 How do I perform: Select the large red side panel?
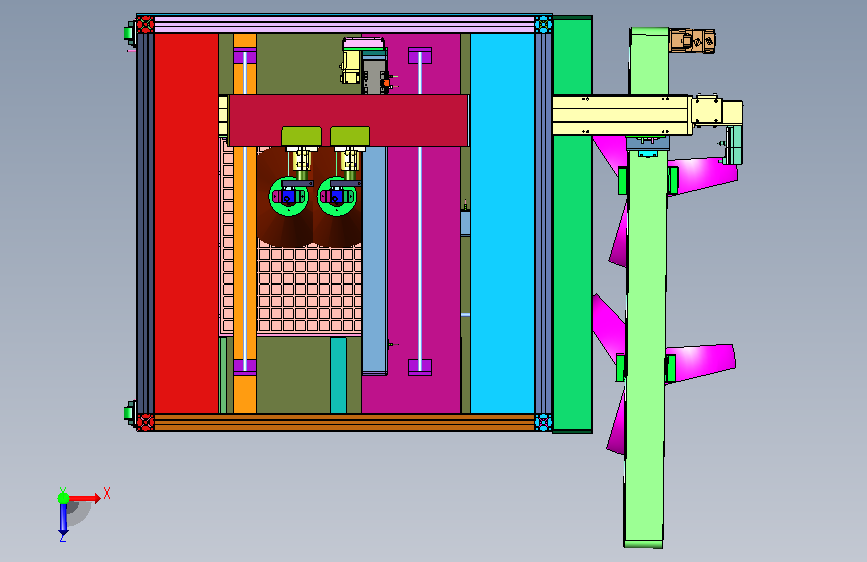point(186,223)
